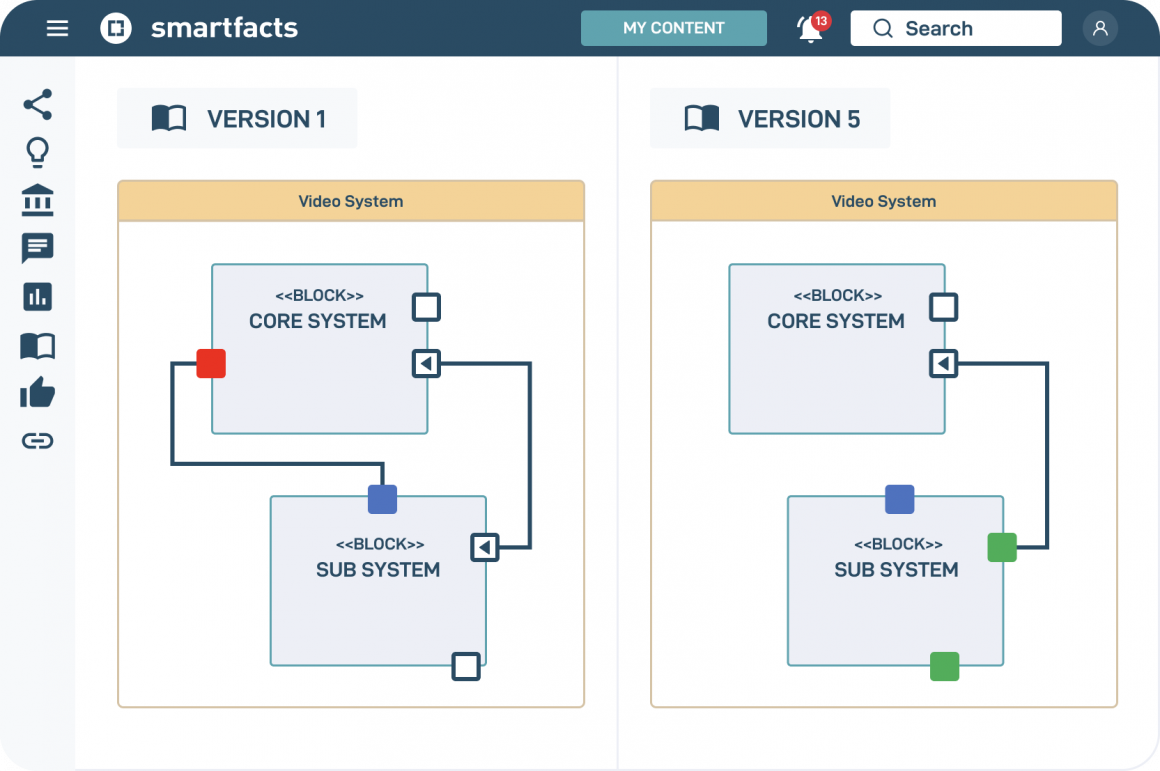Open the VERSION 5 document header

pyautogui.click(x=769, y=117)
